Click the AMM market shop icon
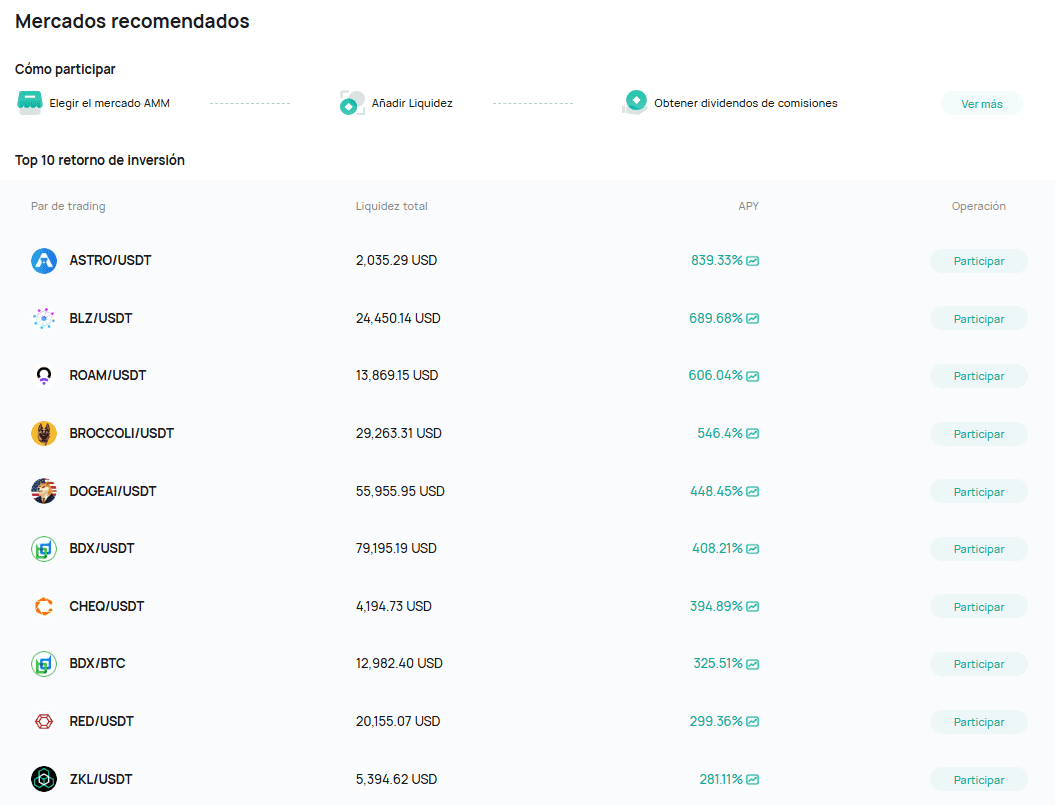 [30, 102]
